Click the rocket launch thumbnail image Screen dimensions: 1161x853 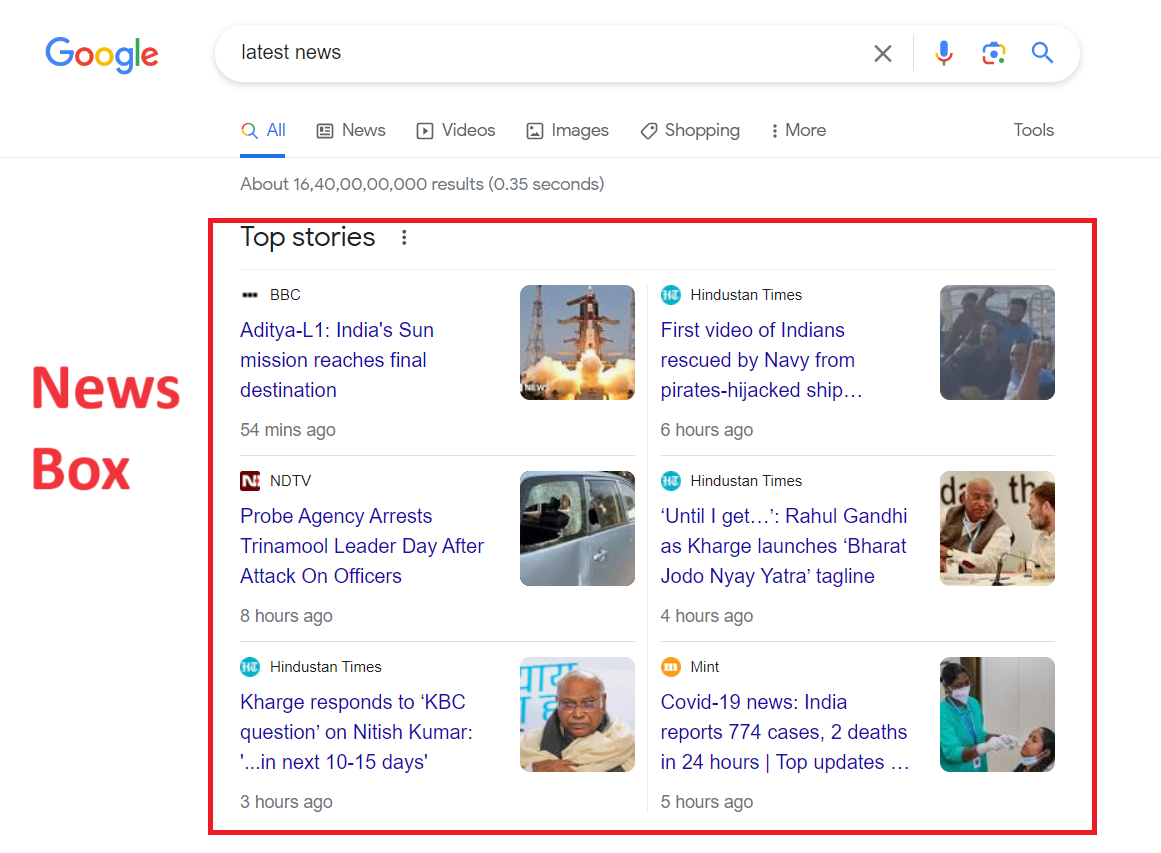577,342
